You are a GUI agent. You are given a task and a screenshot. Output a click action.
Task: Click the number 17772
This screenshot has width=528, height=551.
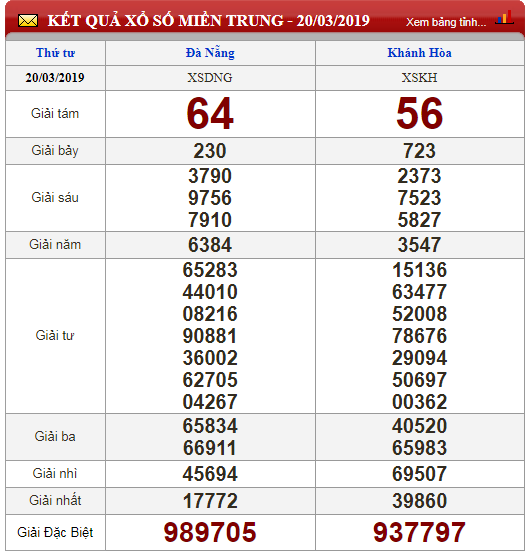coord(210,501)
